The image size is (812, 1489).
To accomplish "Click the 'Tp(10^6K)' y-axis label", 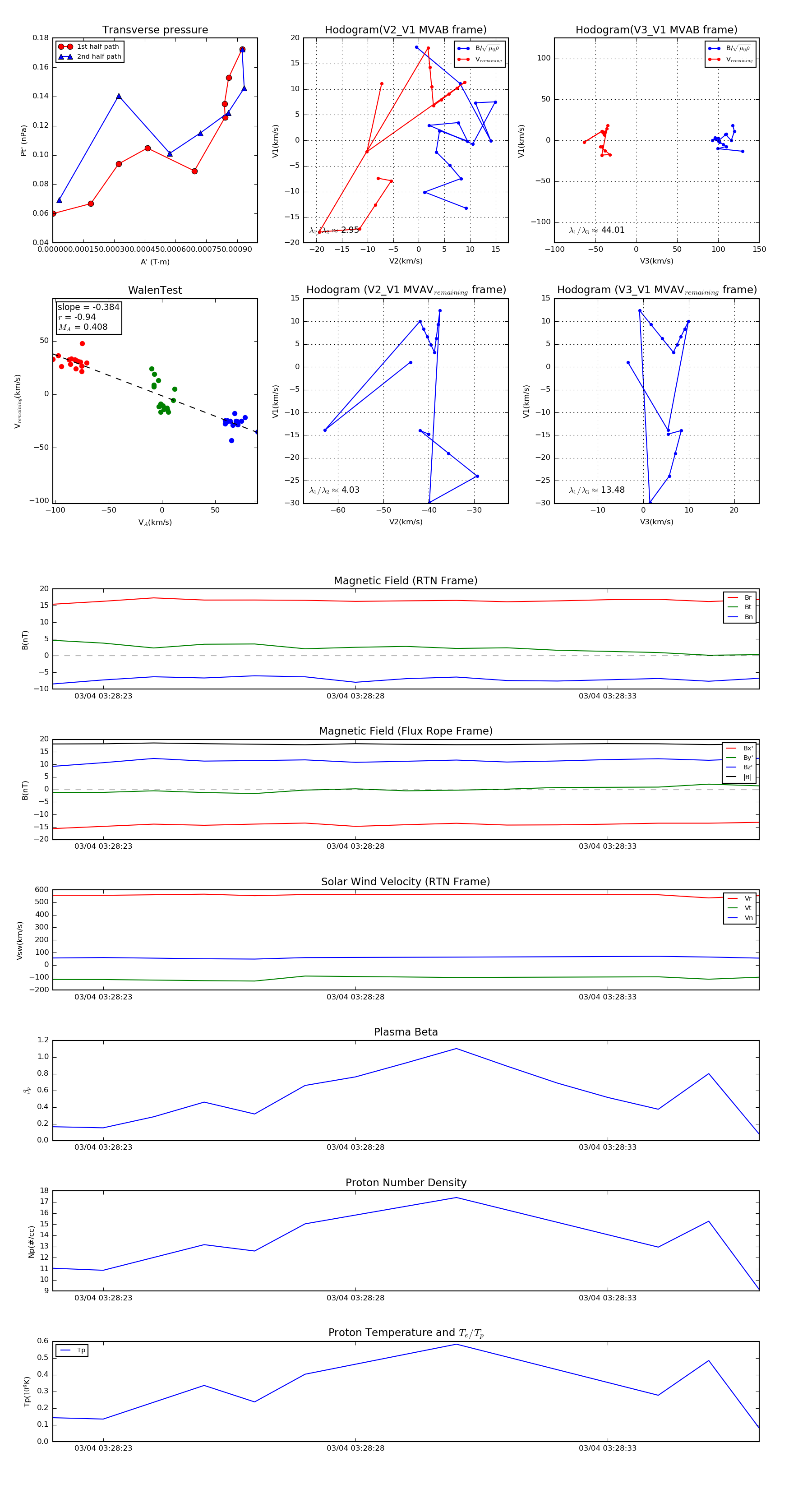I will pos(27,1392).
